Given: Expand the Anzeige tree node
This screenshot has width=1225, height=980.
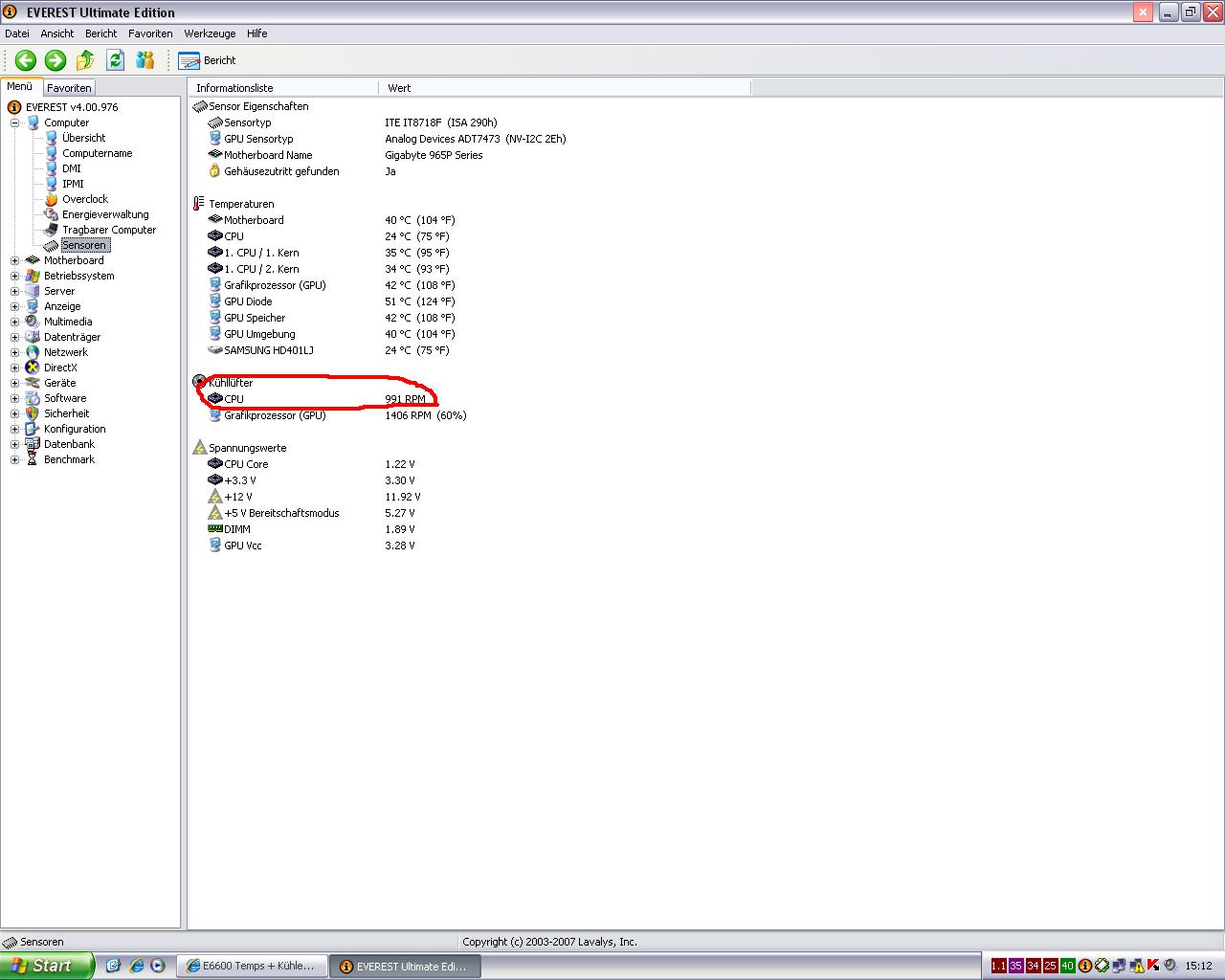Looking at the screenshot, I should 14,306.
